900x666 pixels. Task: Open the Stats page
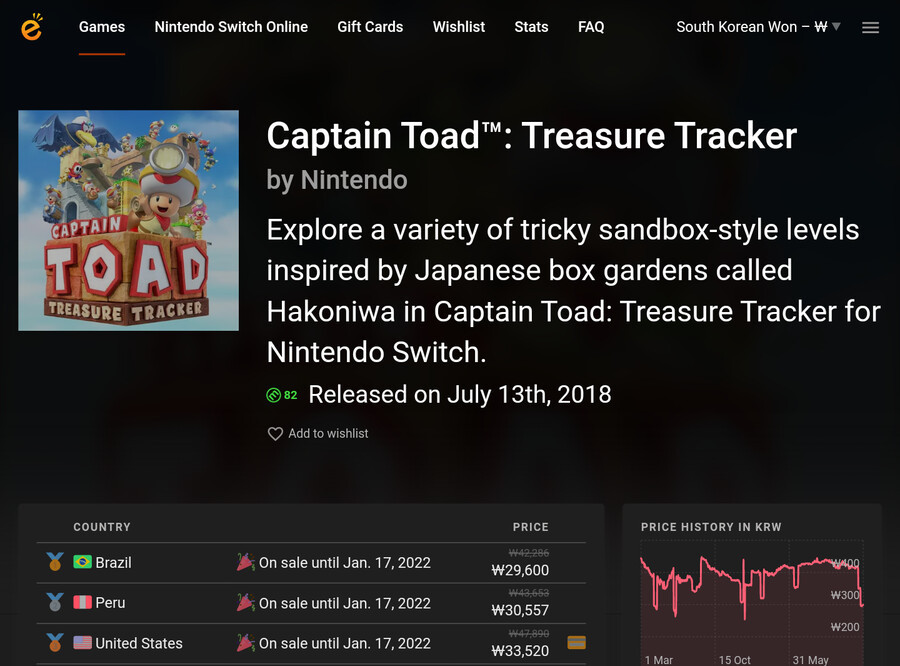[531, 27]
